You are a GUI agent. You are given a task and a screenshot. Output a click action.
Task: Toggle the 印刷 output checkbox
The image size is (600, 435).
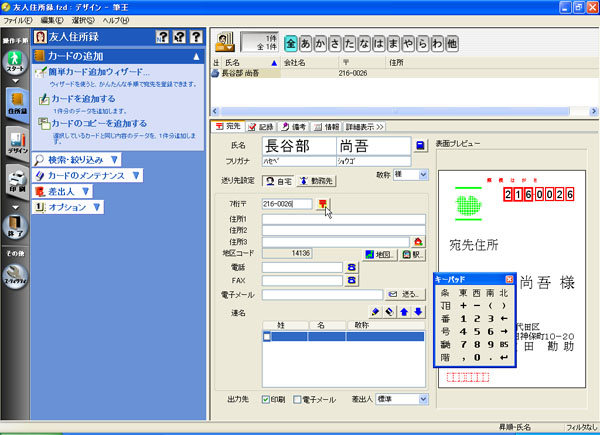tap(265, 398)
